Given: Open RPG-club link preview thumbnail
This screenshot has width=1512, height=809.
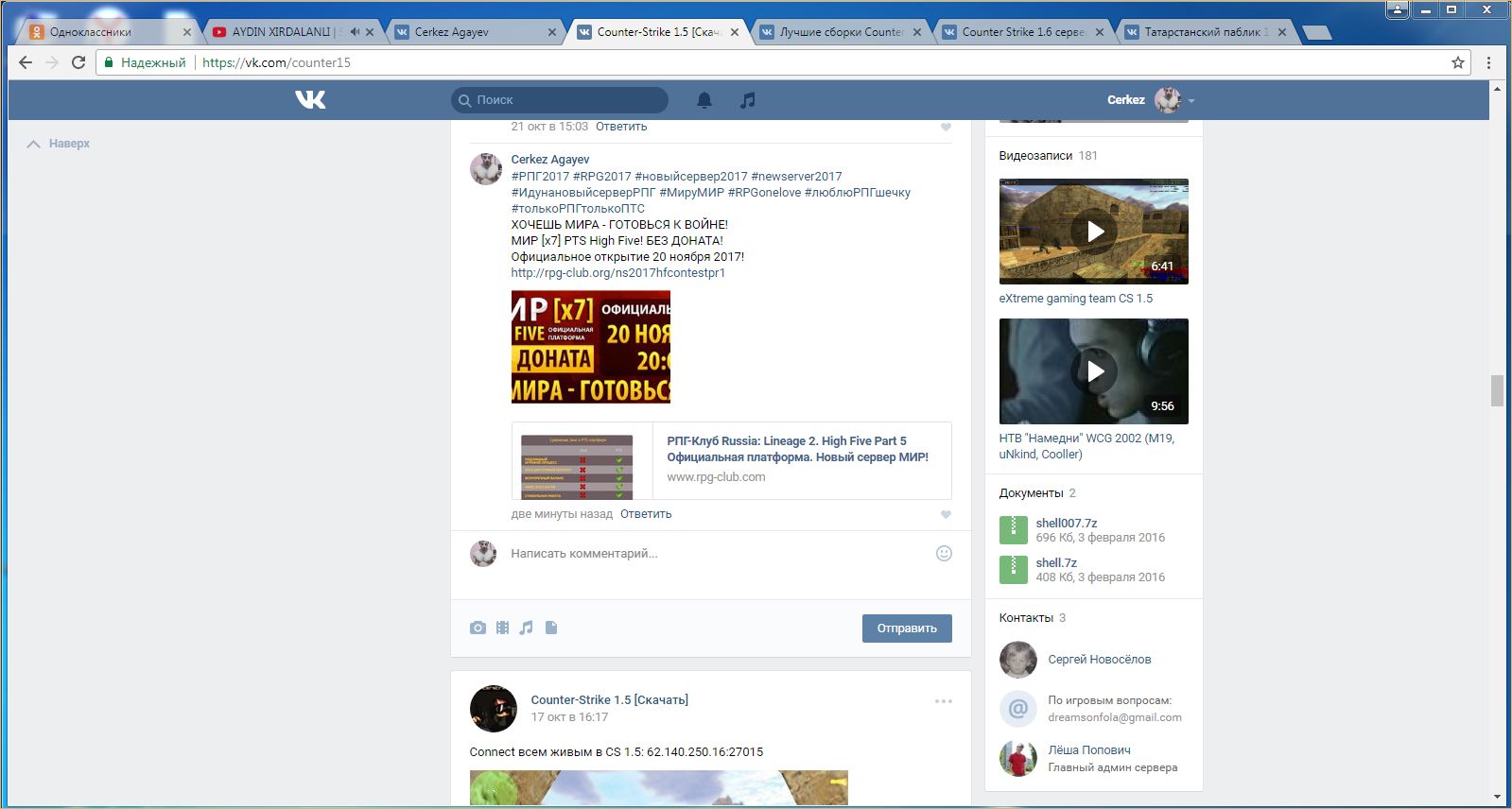Looking at the screenshot, I should click(x=577, y=467).
